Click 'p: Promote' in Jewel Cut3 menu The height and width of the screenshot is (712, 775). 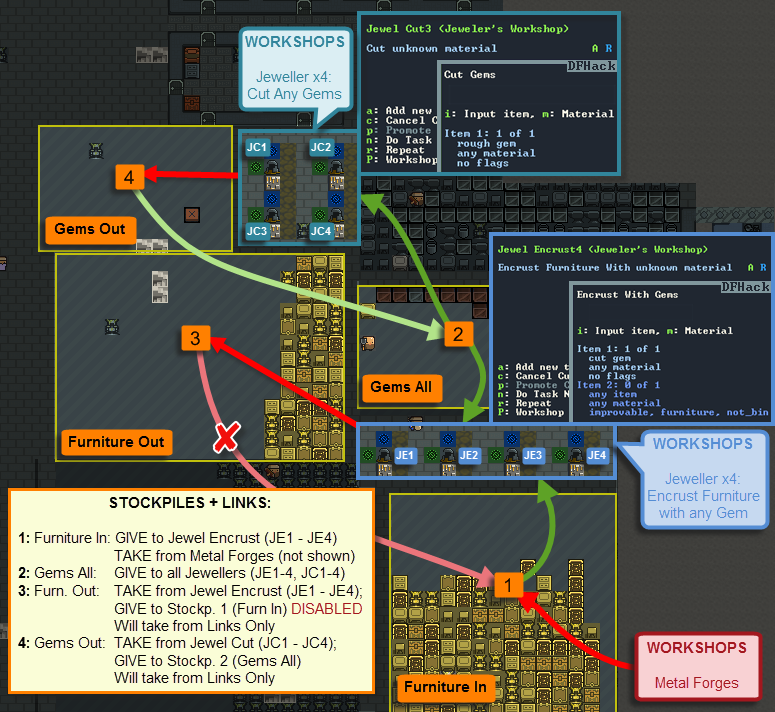click(x=399, y=130)
